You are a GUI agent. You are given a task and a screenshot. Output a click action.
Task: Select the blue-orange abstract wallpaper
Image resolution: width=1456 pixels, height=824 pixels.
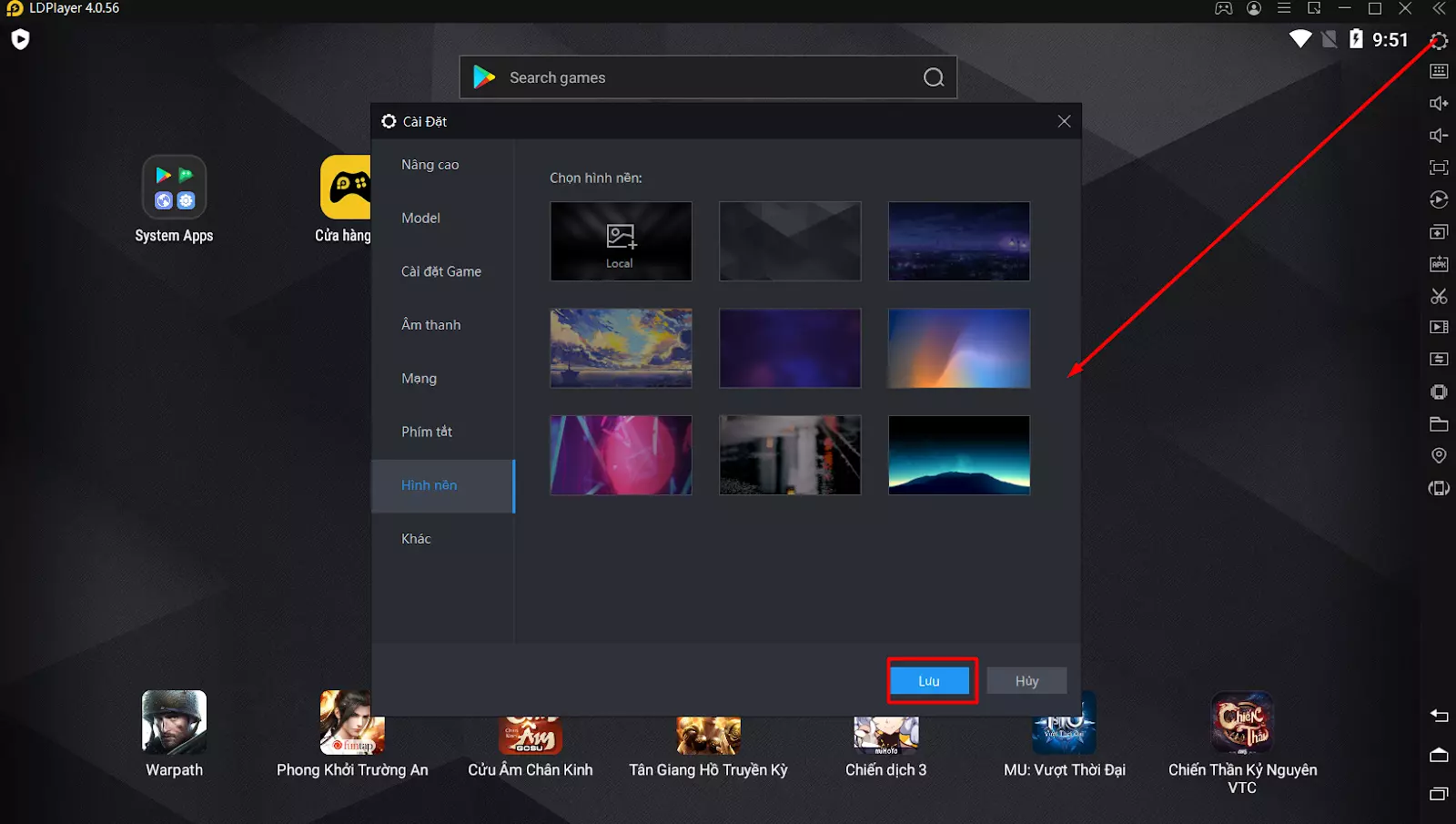pyautogui.click(x=959, y=348)
